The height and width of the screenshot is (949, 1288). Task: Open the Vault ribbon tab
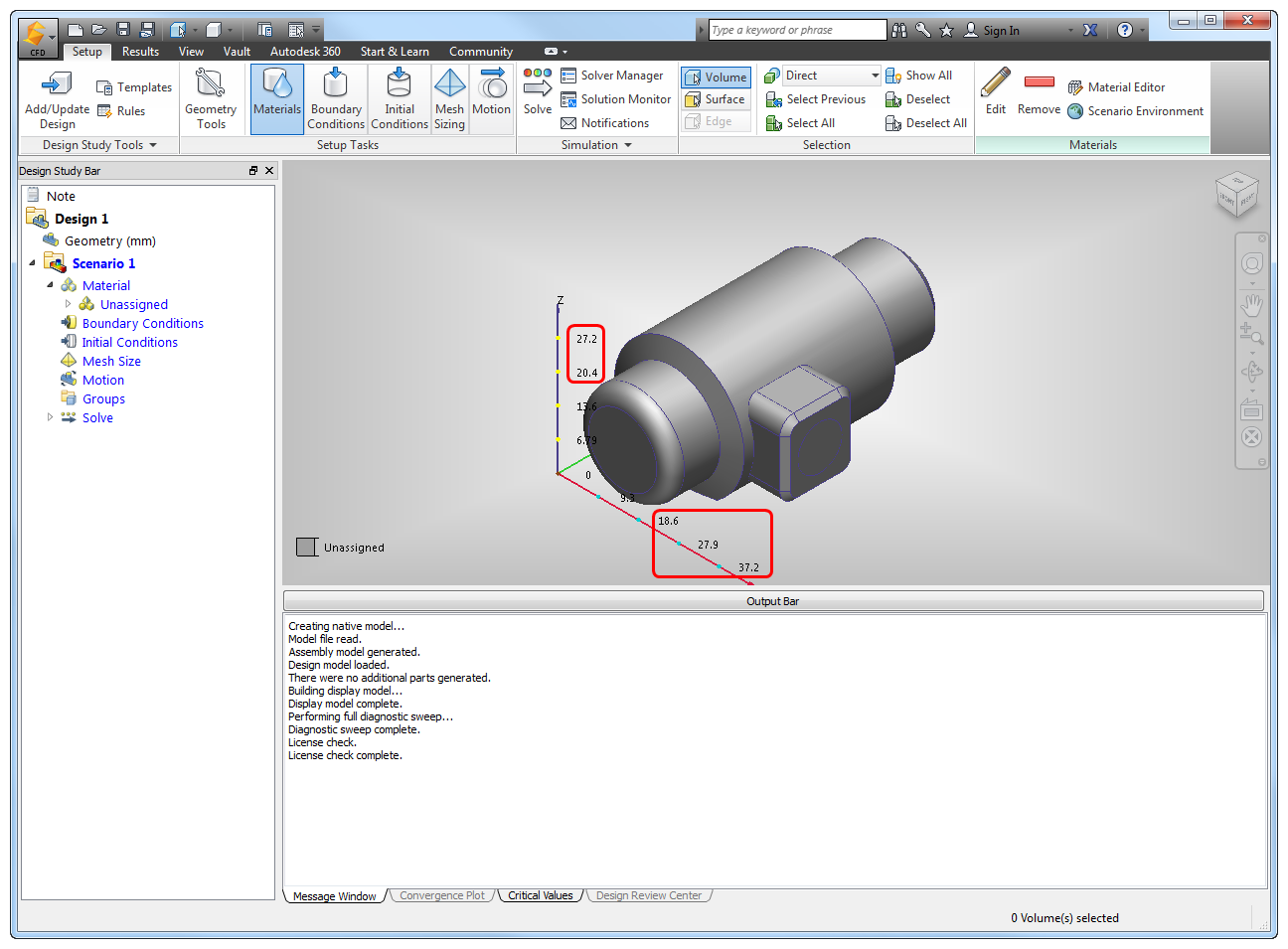click(237, 52)
